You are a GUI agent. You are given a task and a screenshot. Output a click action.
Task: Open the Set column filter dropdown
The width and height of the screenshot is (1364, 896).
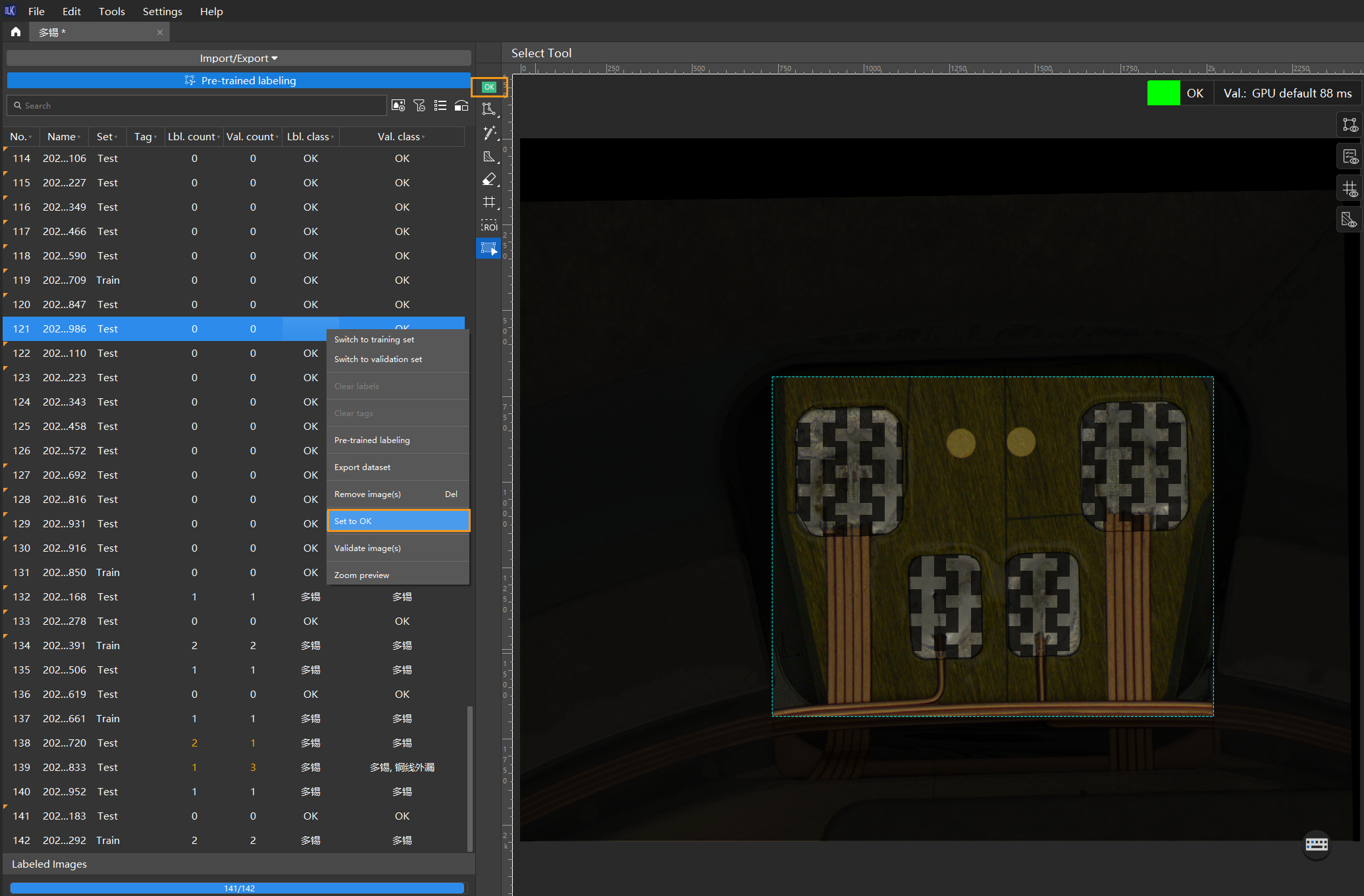pyautogui.click(x=116, y=137)
